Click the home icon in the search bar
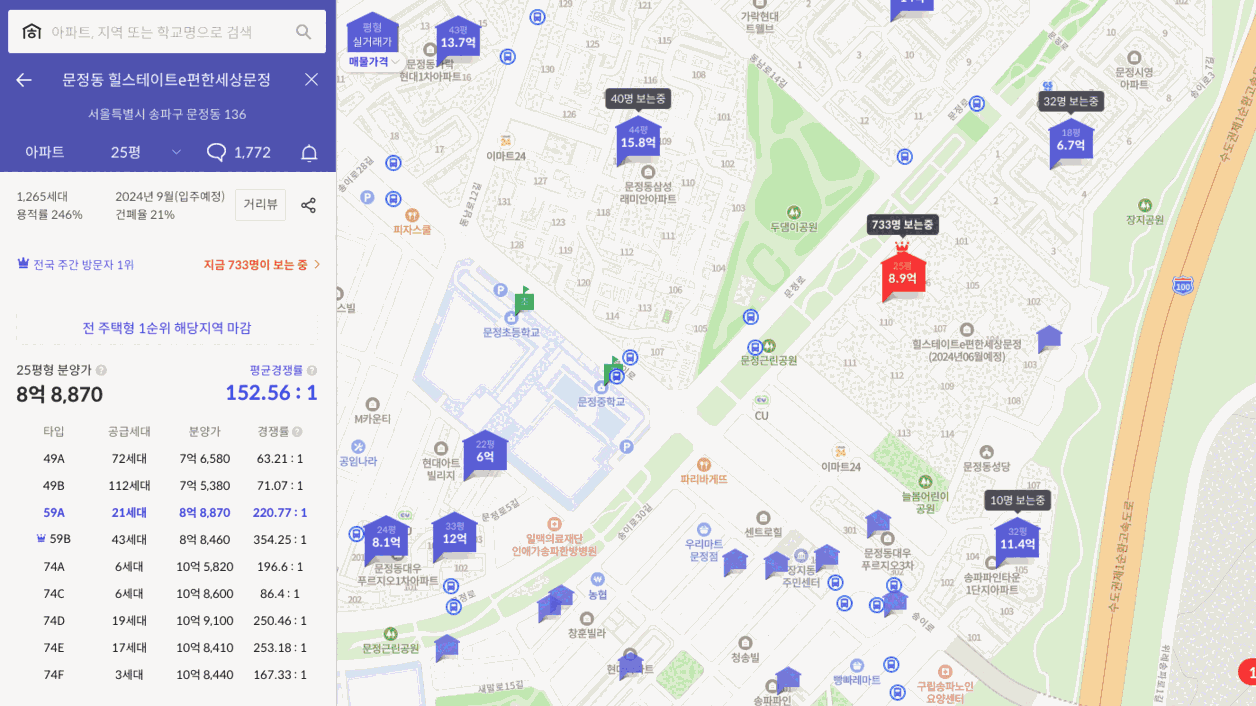This screenshot has height=706, width=1256. [x=30, y=31]
